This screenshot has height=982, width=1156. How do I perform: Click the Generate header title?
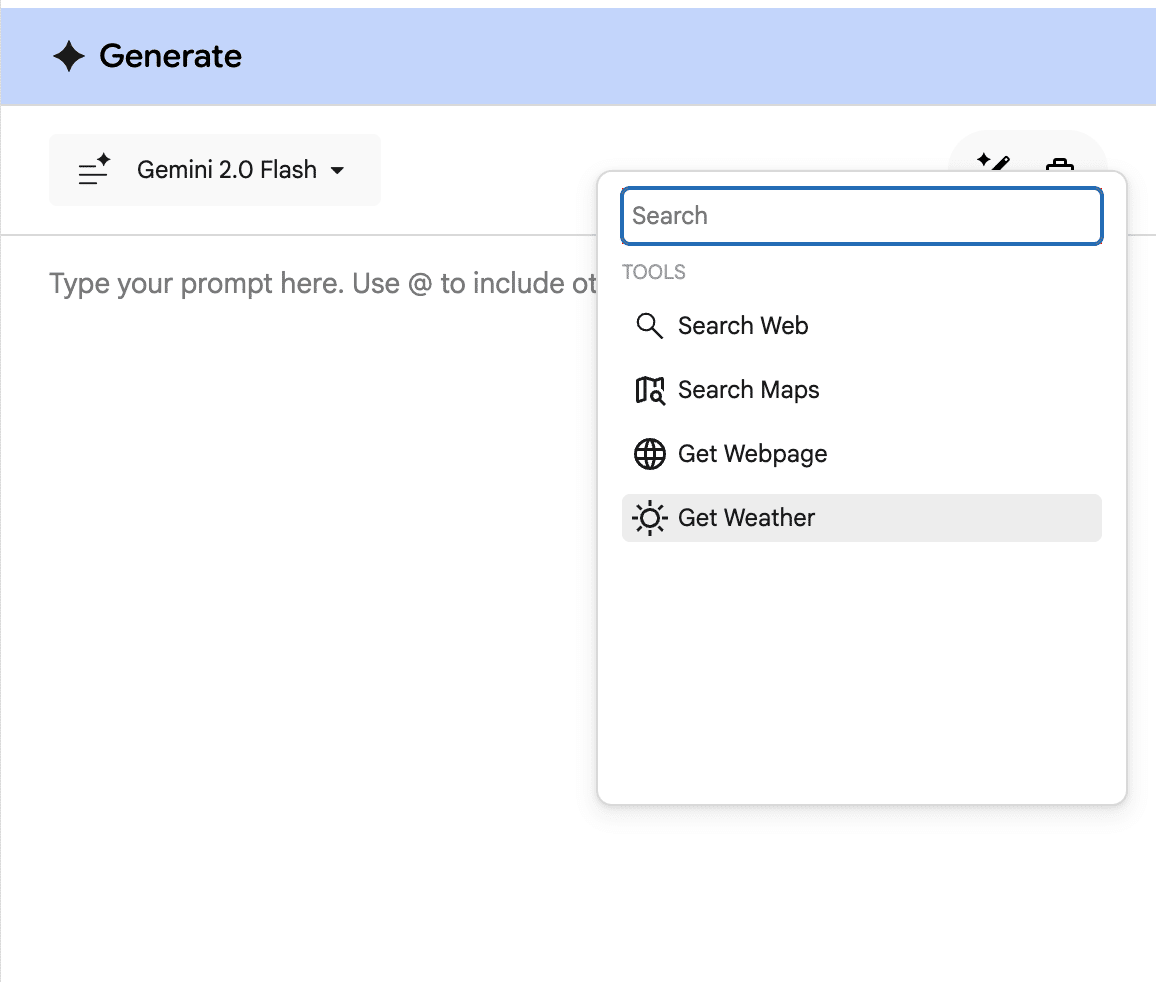[x=170, y=56]
